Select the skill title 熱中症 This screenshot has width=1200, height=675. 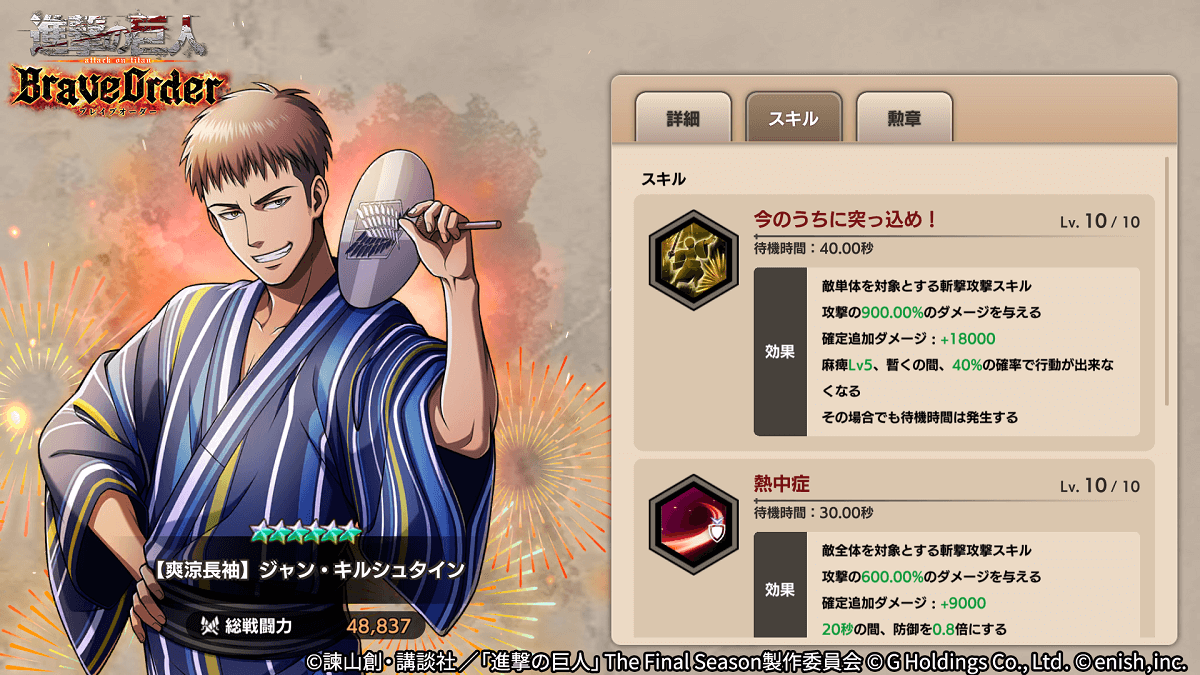pos(781,484)
